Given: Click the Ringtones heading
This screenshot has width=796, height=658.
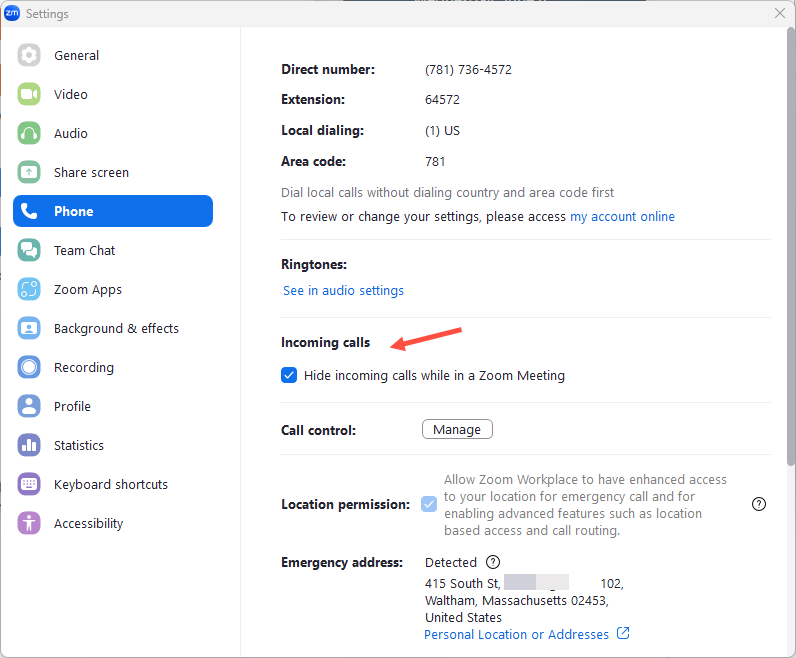Looking at the screenshot, I should tap(314, 265).
